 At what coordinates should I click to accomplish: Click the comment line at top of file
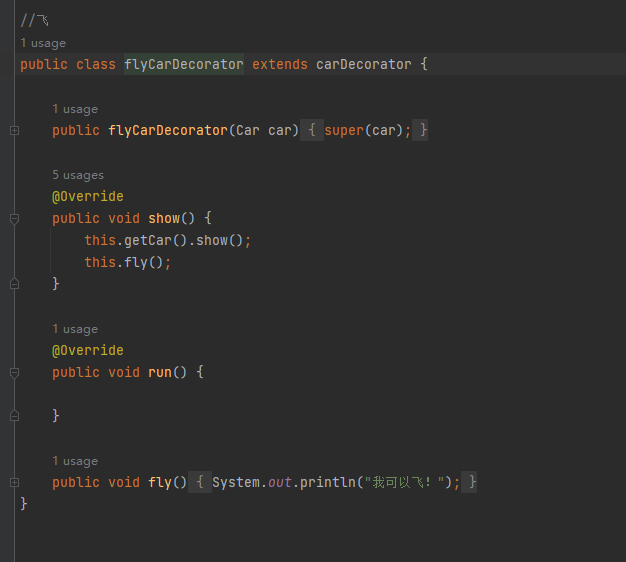[35, 20]
